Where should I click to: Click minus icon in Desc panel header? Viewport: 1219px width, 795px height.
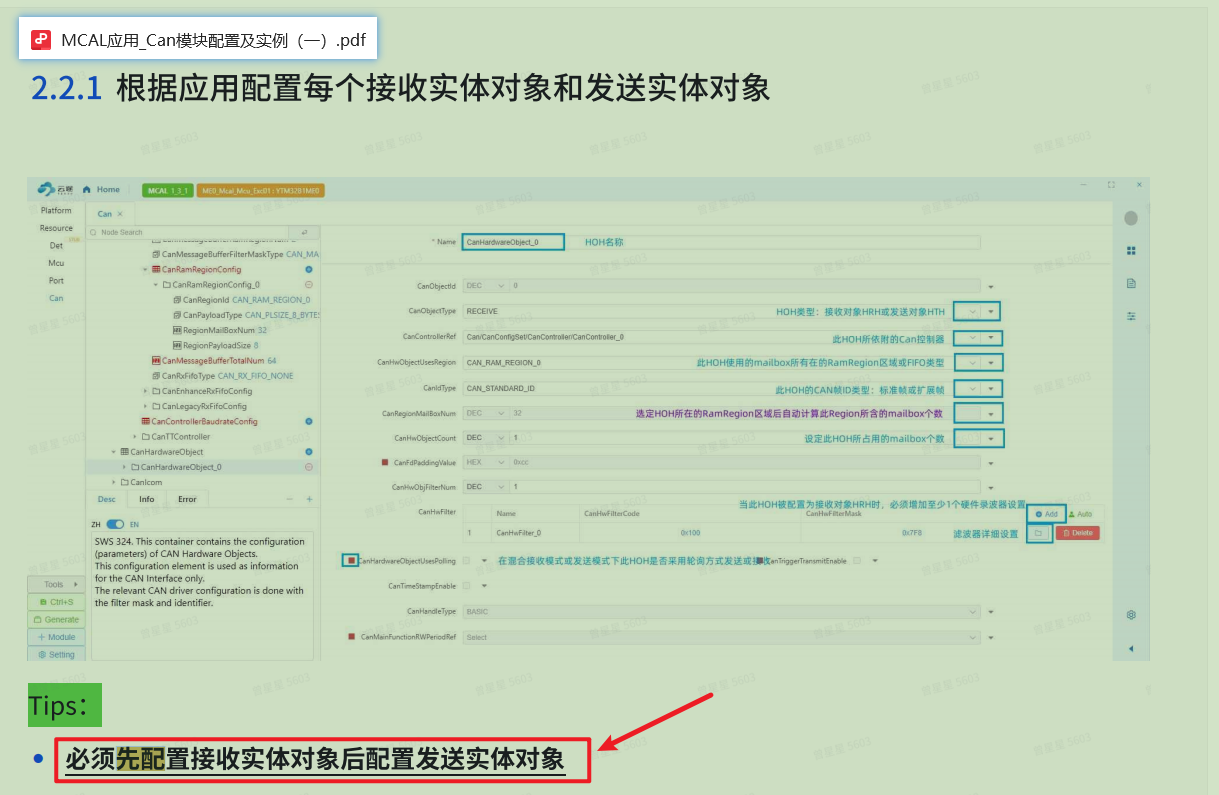(x=290, y=499)
